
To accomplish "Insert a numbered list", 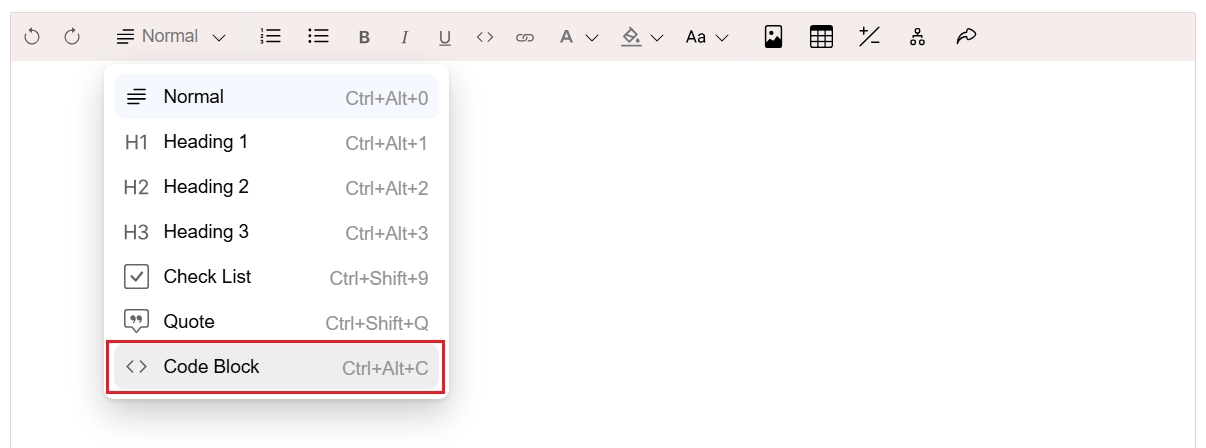I will (270, 37).
